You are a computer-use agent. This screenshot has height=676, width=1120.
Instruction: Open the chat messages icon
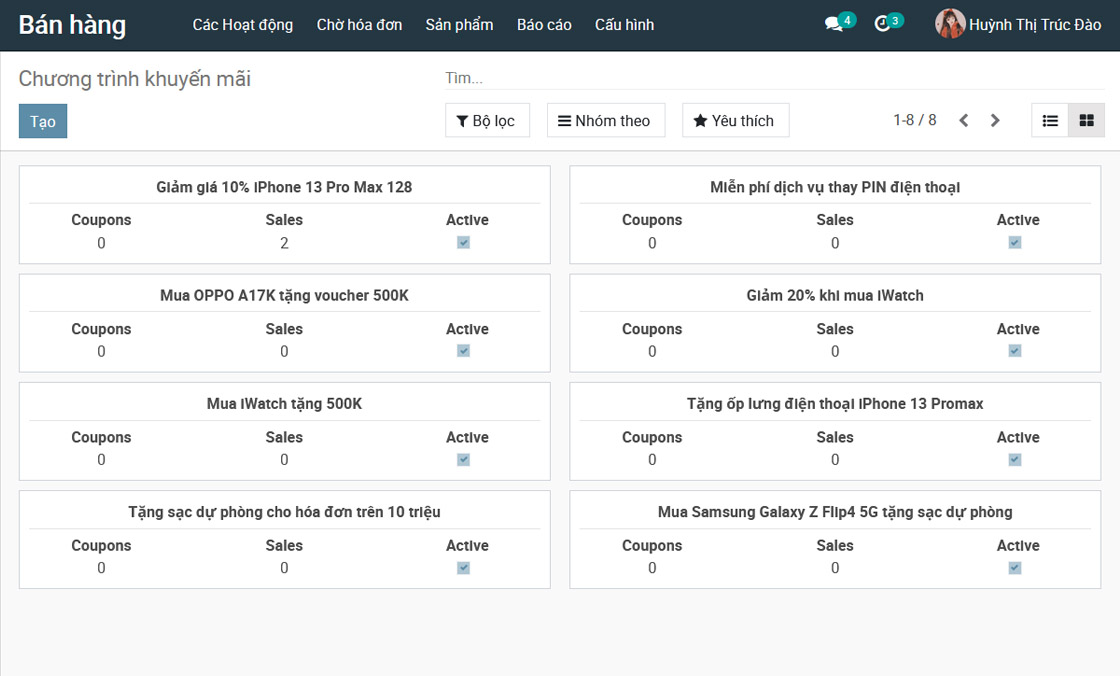click(834, 24)
